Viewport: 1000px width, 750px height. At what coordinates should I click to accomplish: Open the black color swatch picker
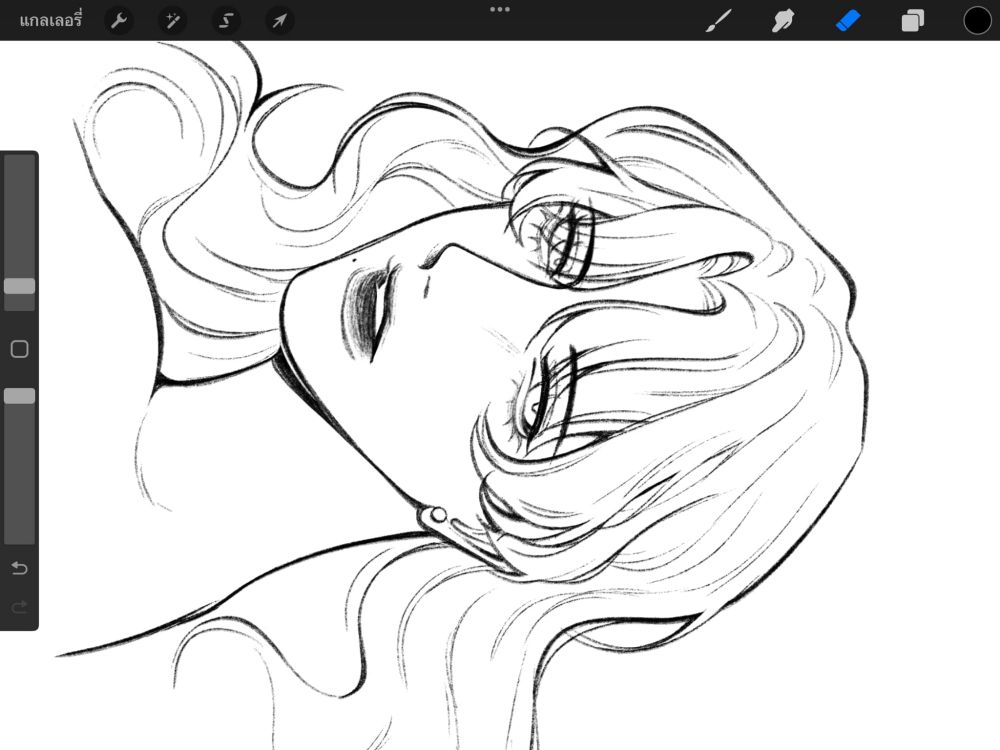click(x=977, y=20)
